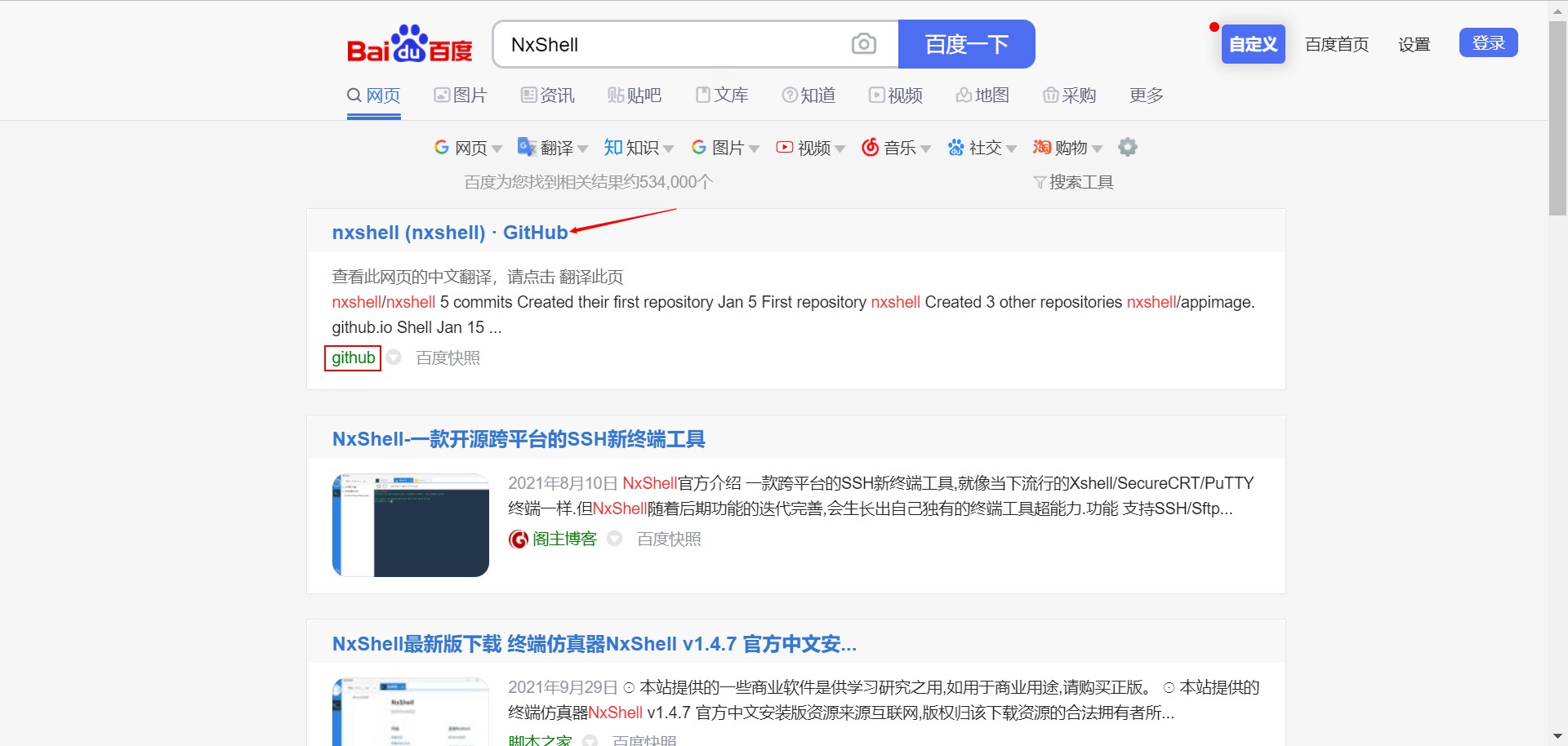Expand the 更多 menu
The width and height of the screenshot is (1568, 746).
click(x=1145, y=95)
